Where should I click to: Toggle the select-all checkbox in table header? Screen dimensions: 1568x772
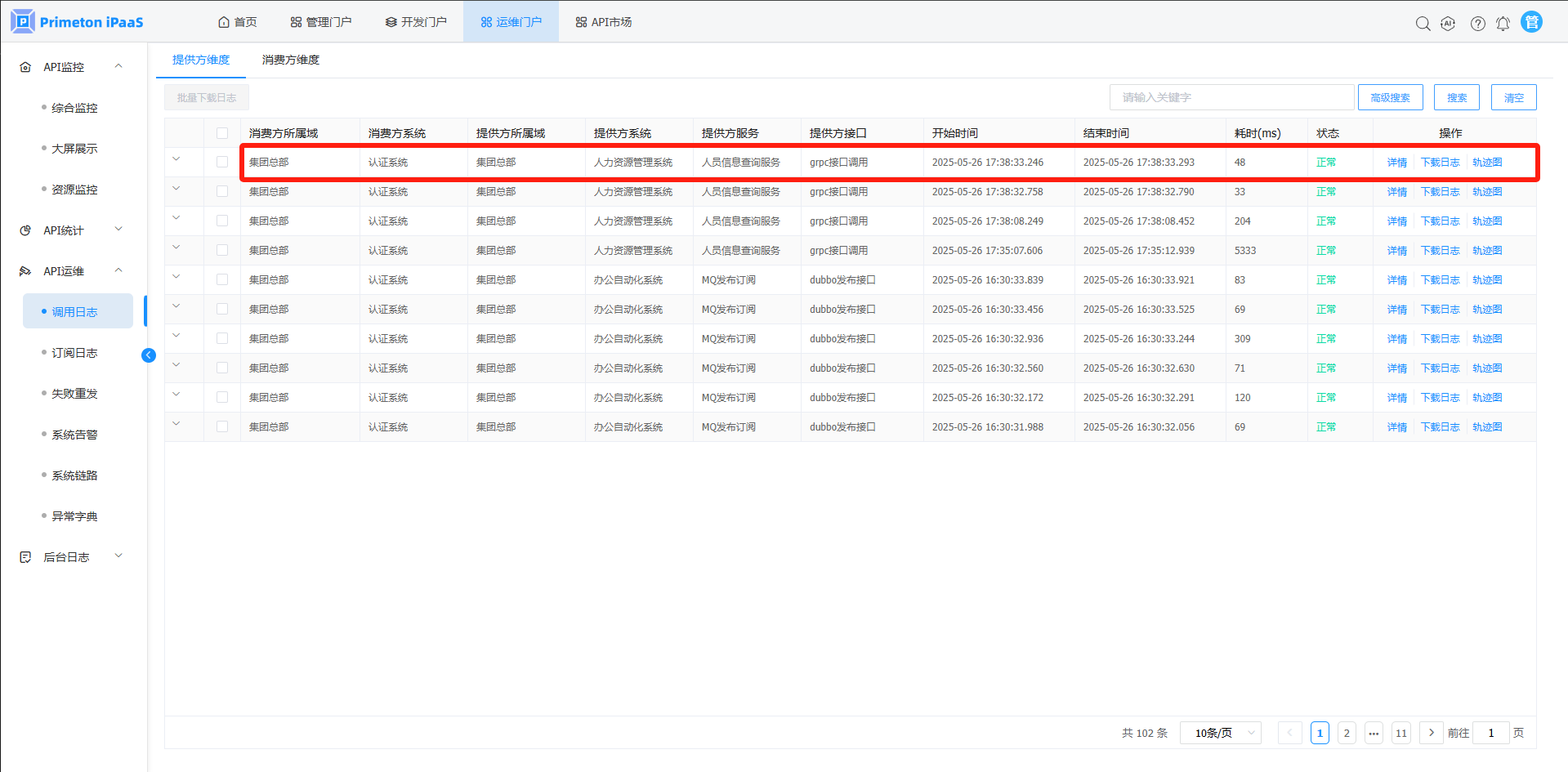pos(222,133)
